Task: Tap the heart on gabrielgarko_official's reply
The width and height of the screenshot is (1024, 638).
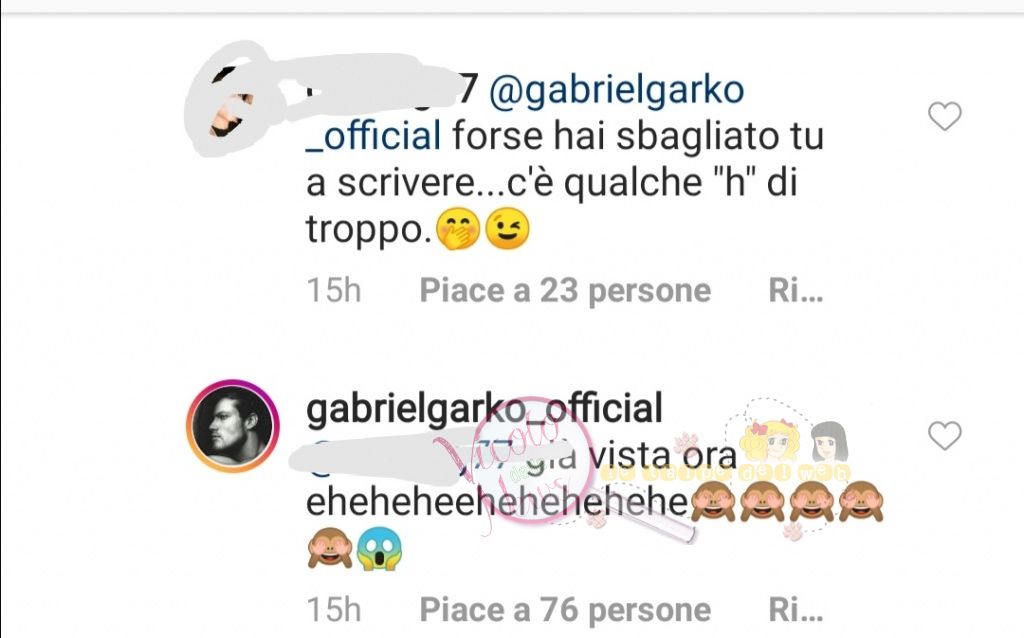Action: click(x=944, y=436)
